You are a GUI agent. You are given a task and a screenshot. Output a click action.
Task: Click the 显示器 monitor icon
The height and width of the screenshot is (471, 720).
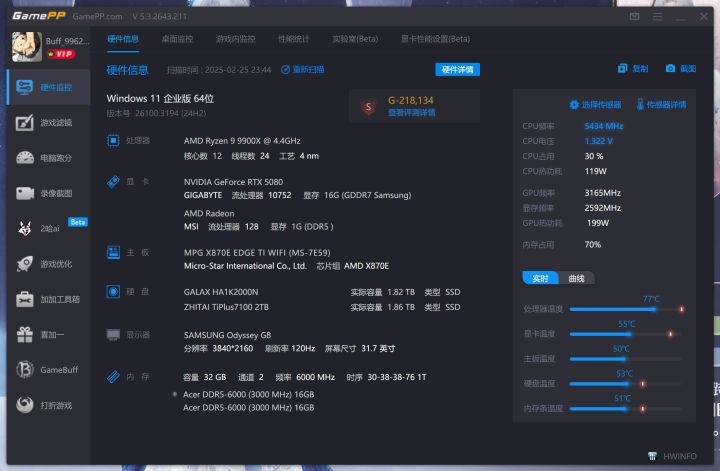(x=113, y=335)
